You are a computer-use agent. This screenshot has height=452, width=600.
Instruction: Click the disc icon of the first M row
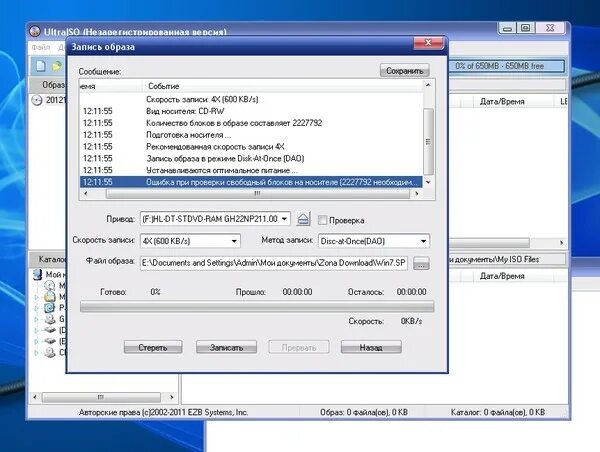tap(50, 285)
